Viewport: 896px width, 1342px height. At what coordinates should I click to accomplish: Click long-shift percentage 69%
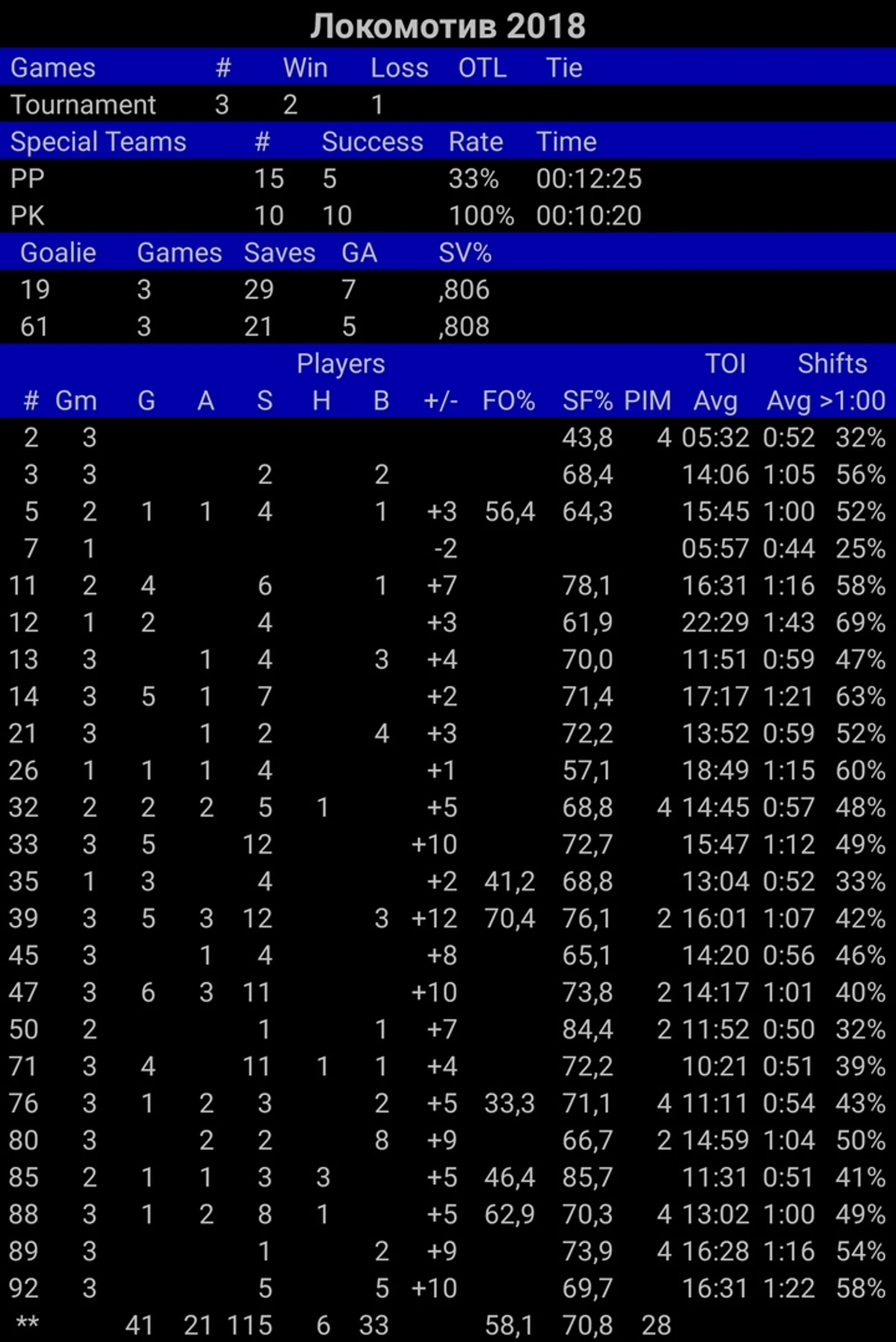click(860, 622)
